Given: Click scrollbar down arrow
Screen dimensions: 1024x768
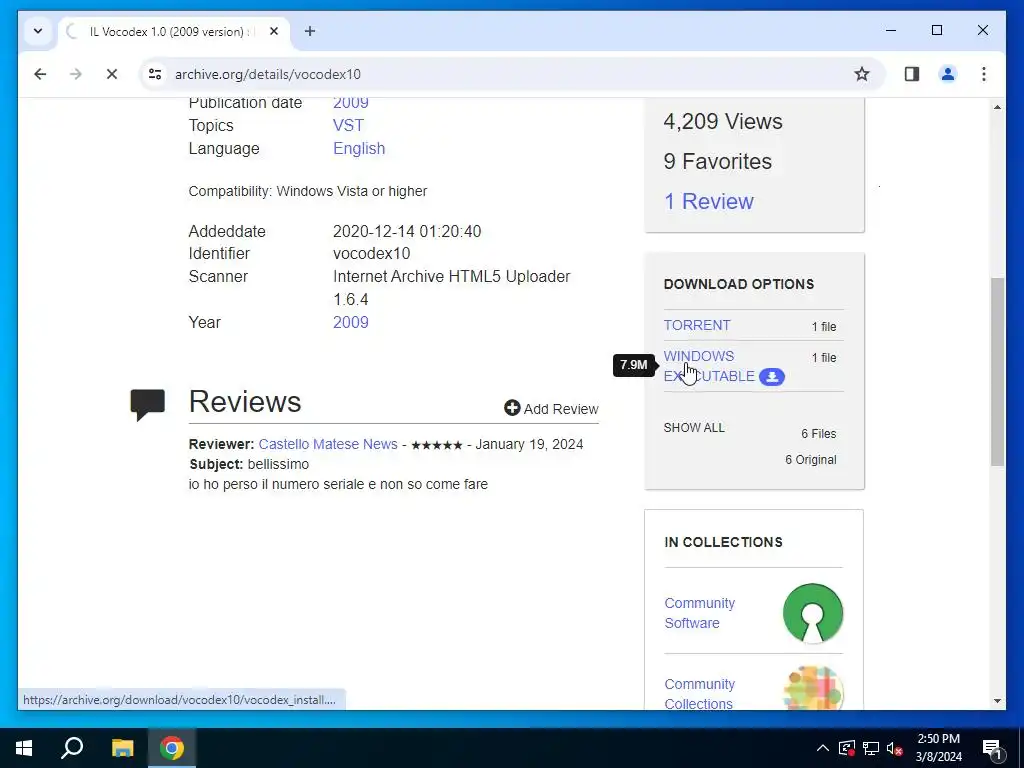Looking at the screenshot, I should tap(997, 701).
